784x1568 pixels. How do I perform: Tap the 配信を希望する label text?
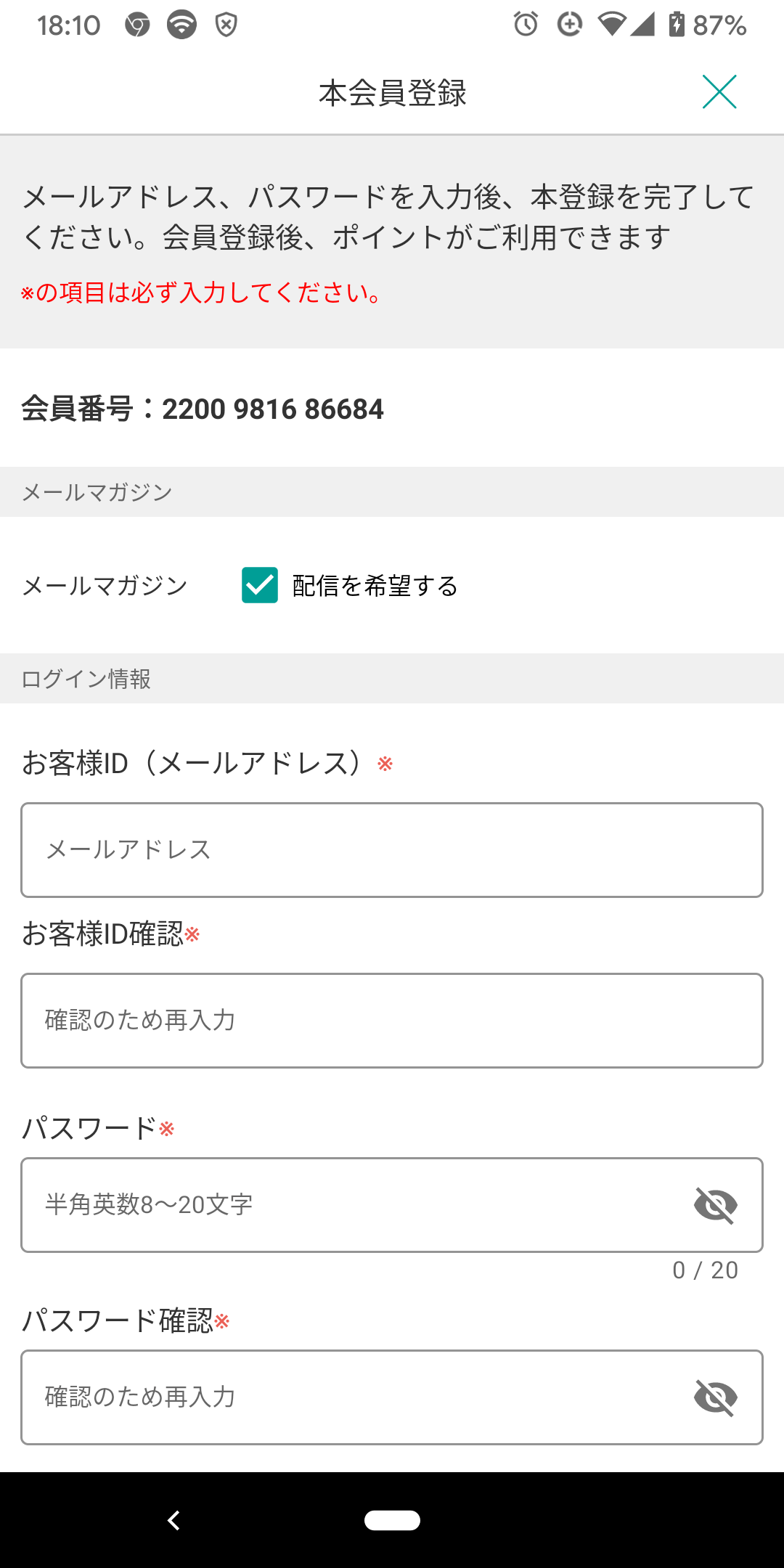point(375,586)
